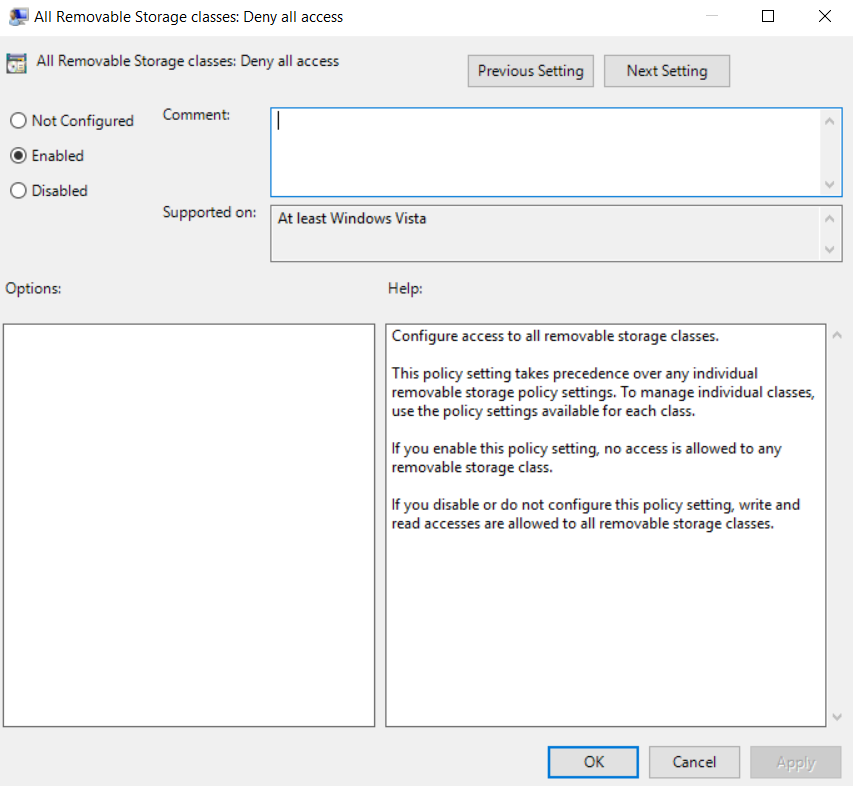Screen dimensions: 853x786
Task: Click the 'If you enable this policy setting' paragraph
Action: (586, 458)
